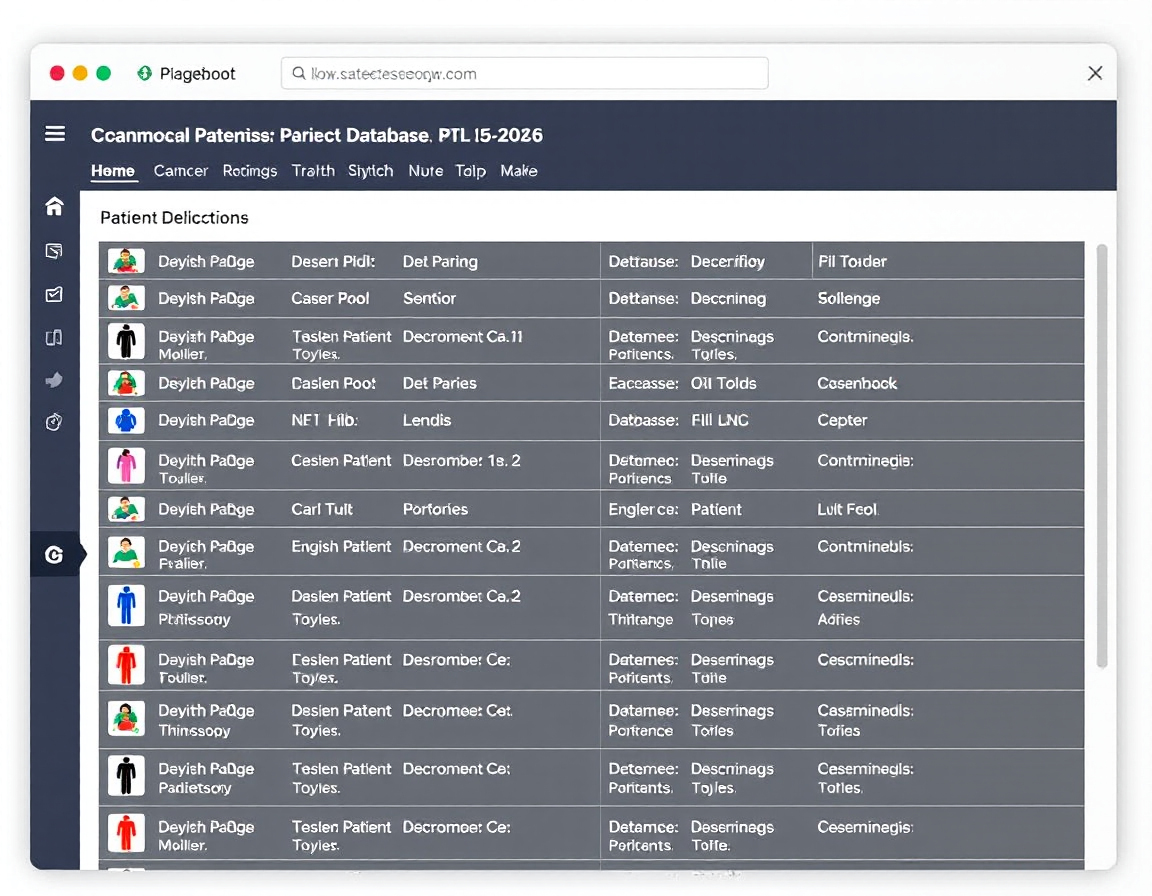Screen dimensions: 1152x896
Task: Select the 'Cepter' cell
Action: pos(842,421)
